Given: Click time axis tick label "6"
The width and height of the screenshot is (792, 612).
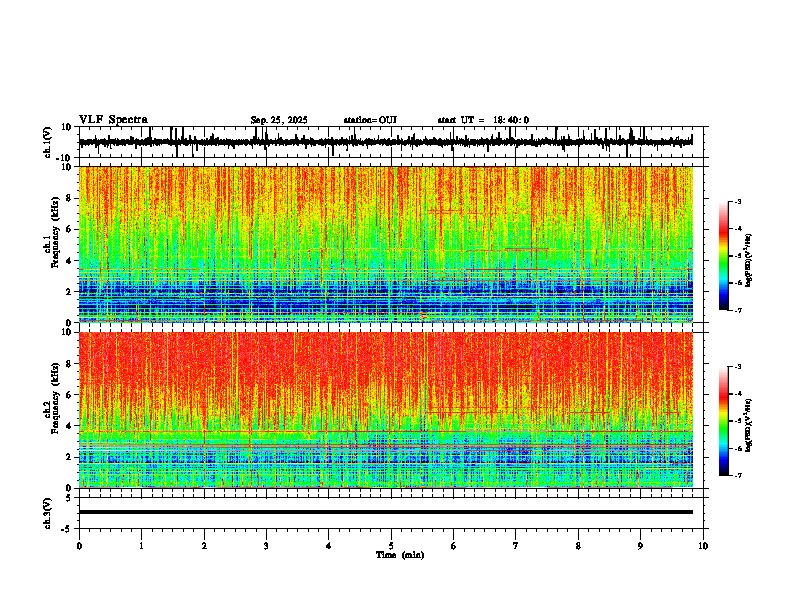Looking at the screenshot, I should coord(454,546).
